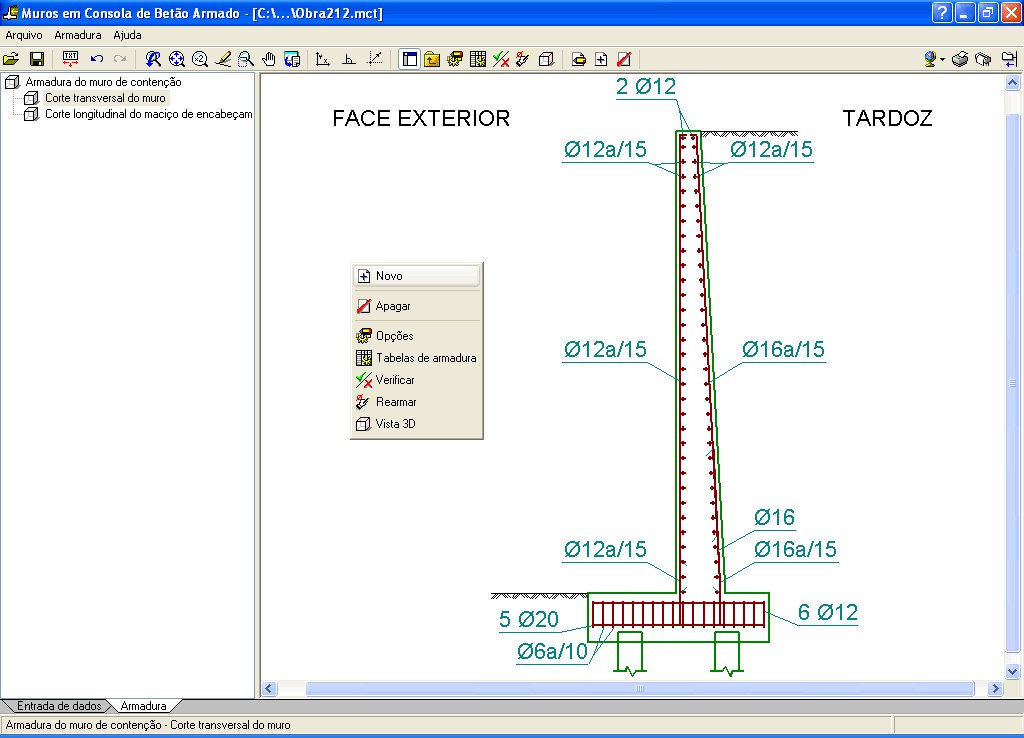Select Corte longitudinal do maciço tree item
Viewport: 1024px width, 738px height.
[148, 114]
